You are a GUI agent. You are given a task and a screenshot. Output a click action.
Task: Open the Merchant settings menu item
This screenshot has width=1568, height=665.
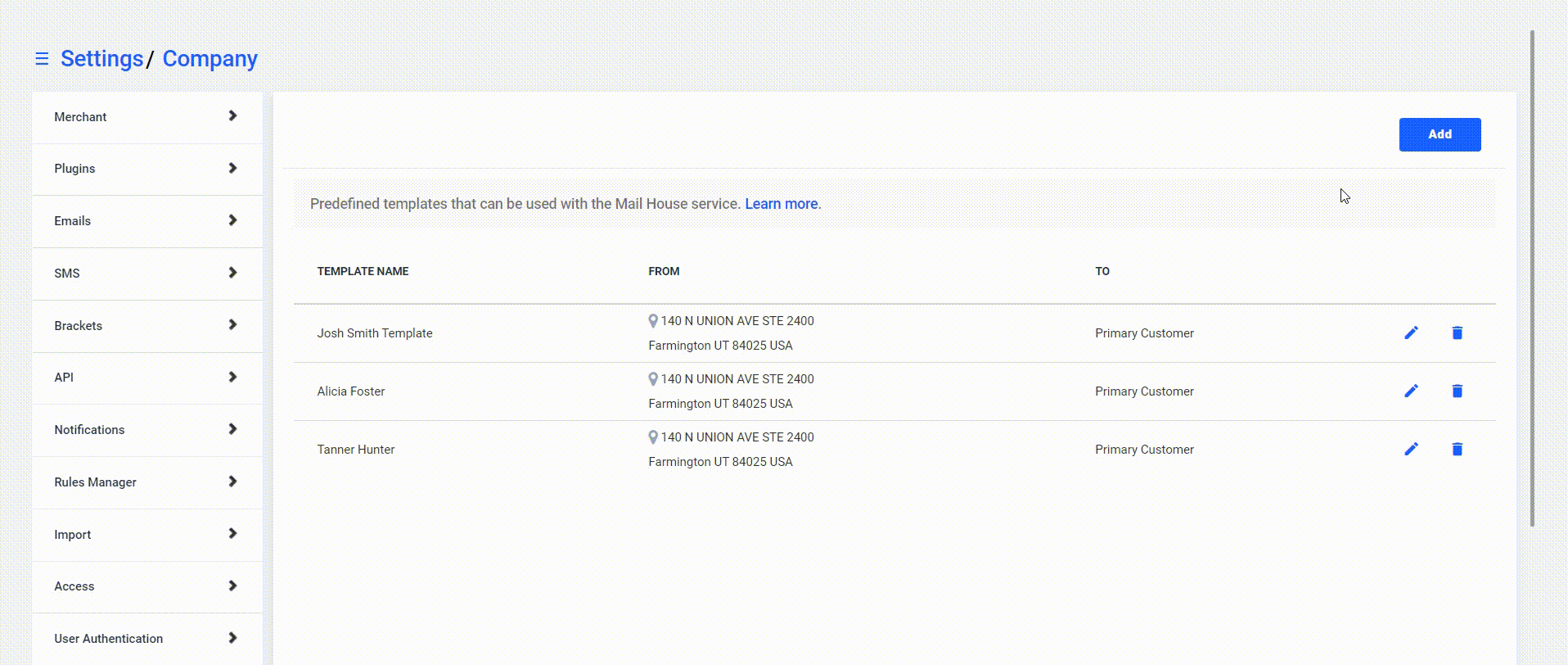point(147,117)
